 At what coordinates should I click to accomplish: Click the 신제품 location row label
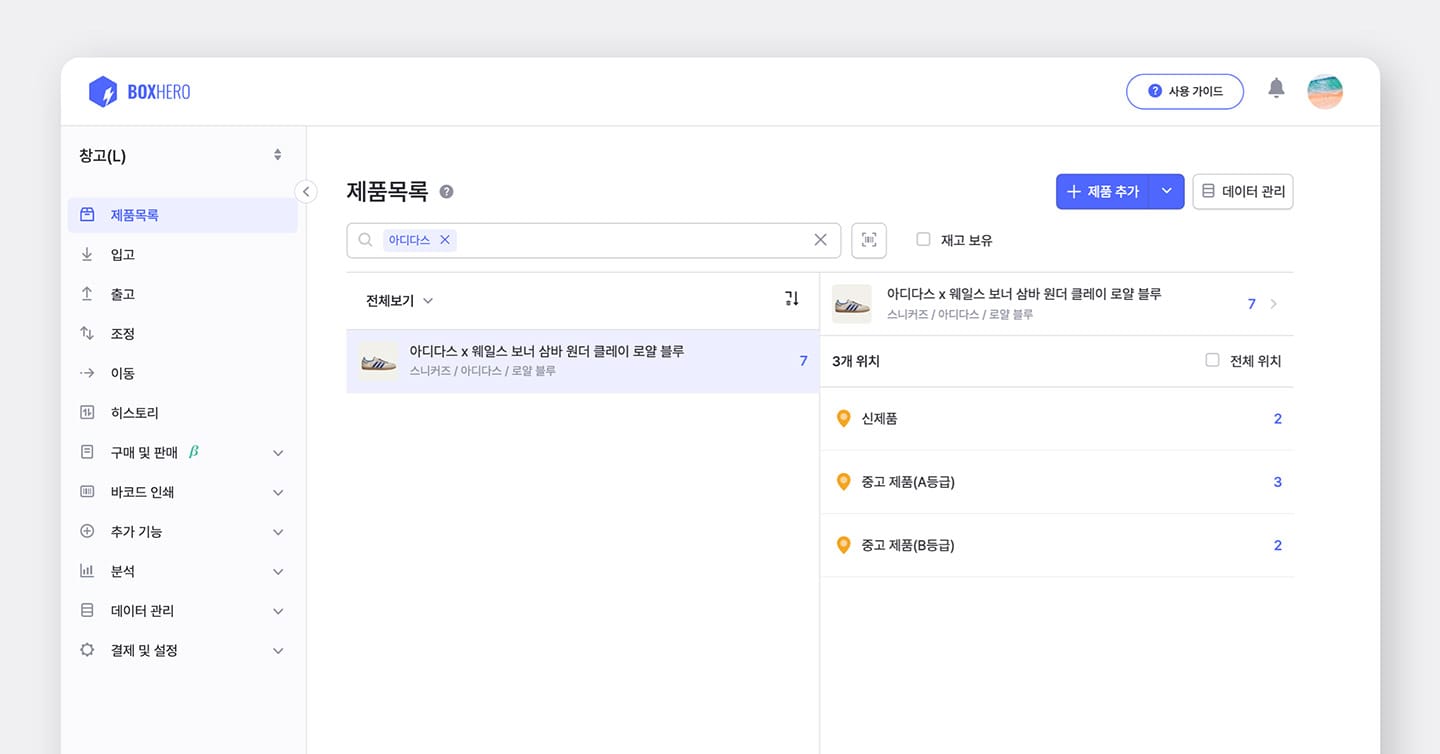(879, 418)
